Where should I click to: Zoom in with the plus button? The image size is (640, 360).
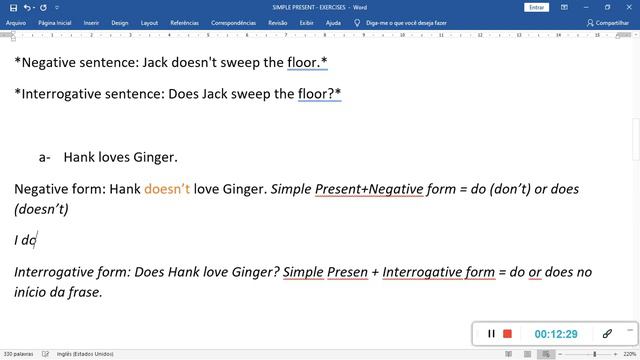[x=615, y=354]
